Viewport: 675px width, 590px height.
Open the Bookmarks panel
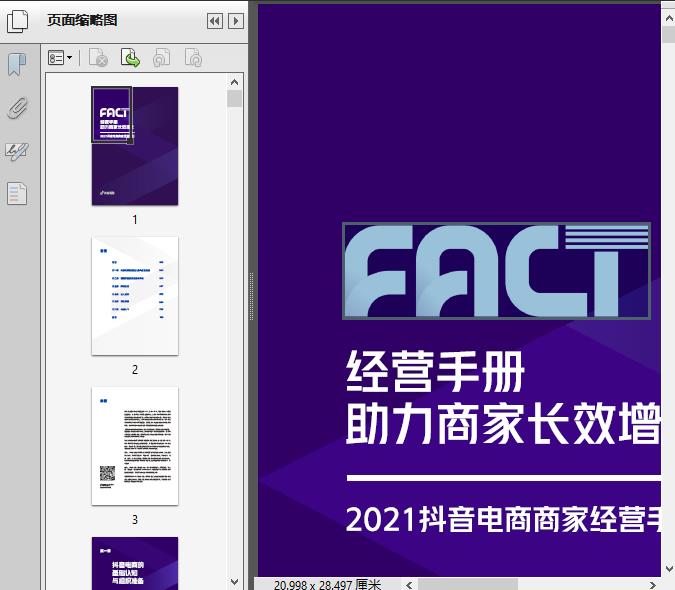point(17,65)
